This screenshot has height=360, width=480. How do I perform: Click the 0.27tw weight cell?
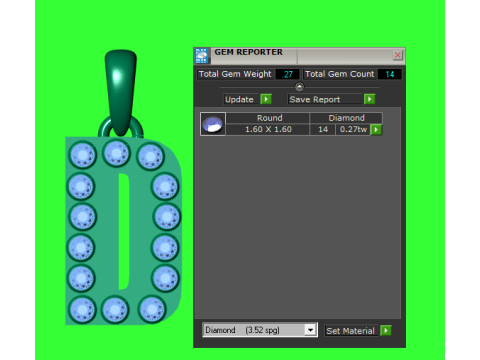[x=353, y=129]
